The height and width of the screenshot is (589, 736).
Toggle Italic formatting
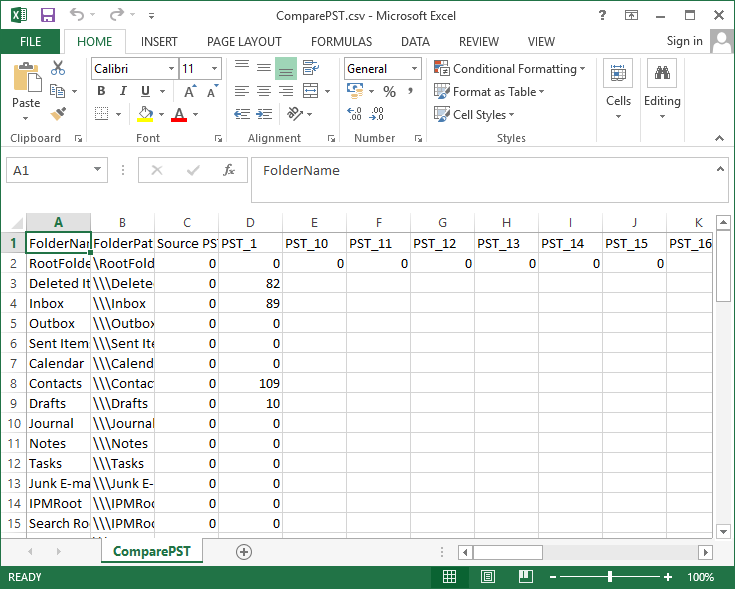[123, 91]
